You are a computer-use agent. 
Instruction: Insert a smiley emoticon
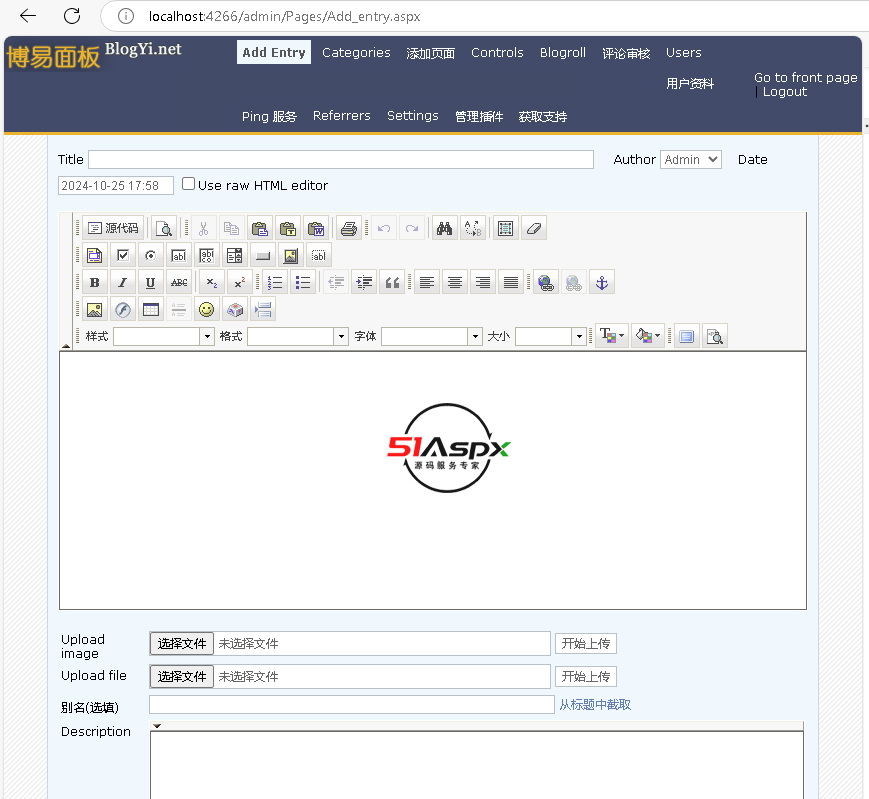[x=207, y=309]
